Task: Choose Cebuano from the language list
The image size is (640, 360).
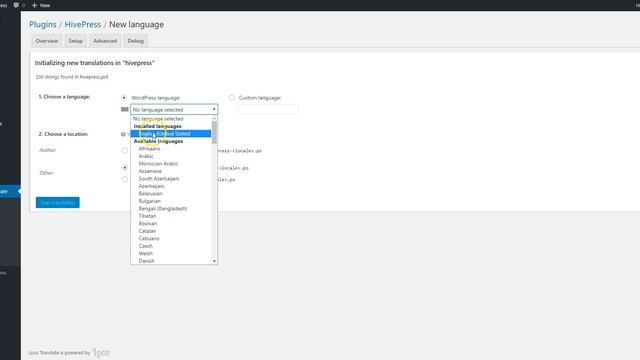Action: (x=171, y=238)
